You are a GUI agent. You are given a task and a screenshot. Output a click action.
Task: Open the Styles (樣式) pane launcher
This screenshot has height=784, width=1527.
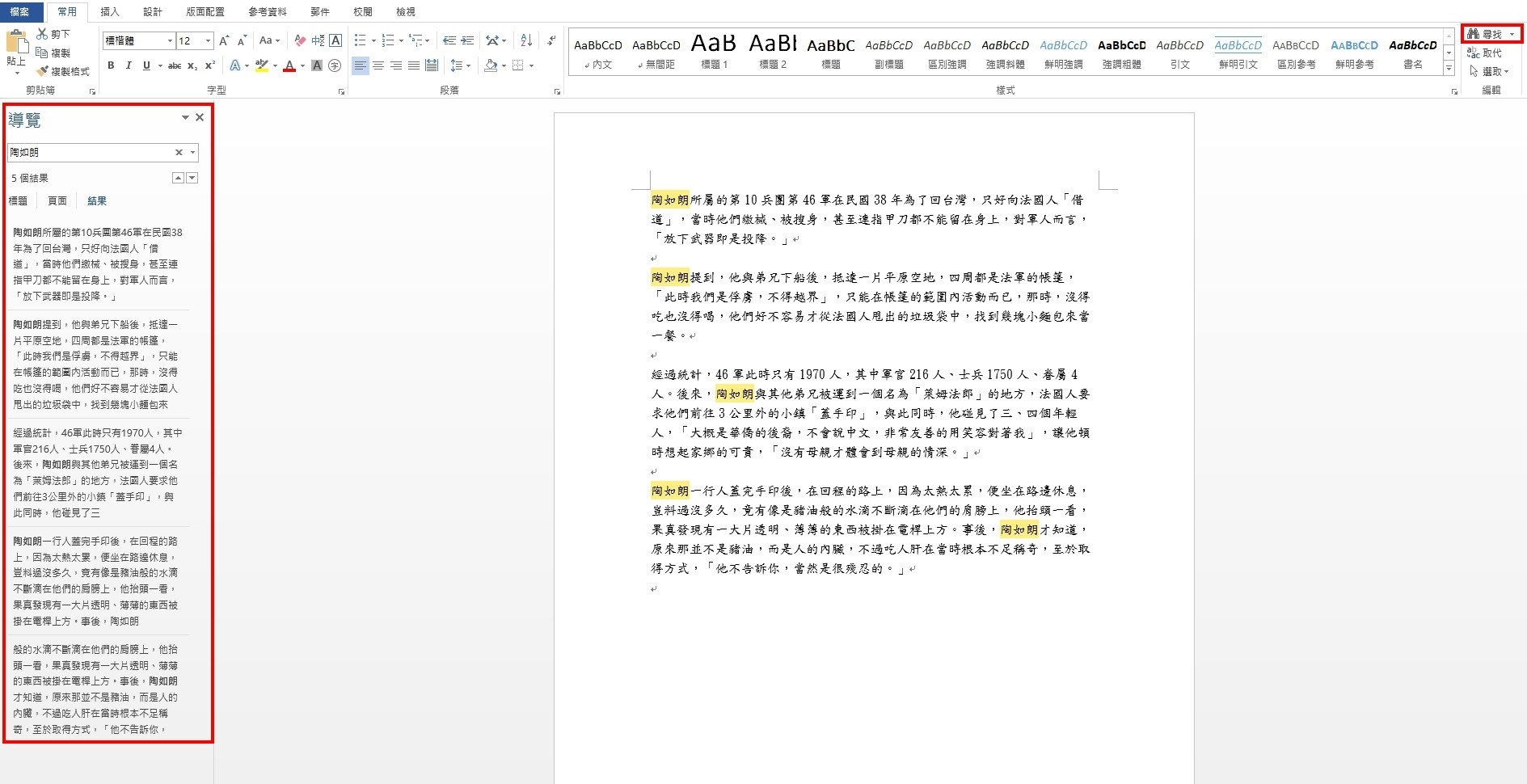click(x=1454, y=91)
